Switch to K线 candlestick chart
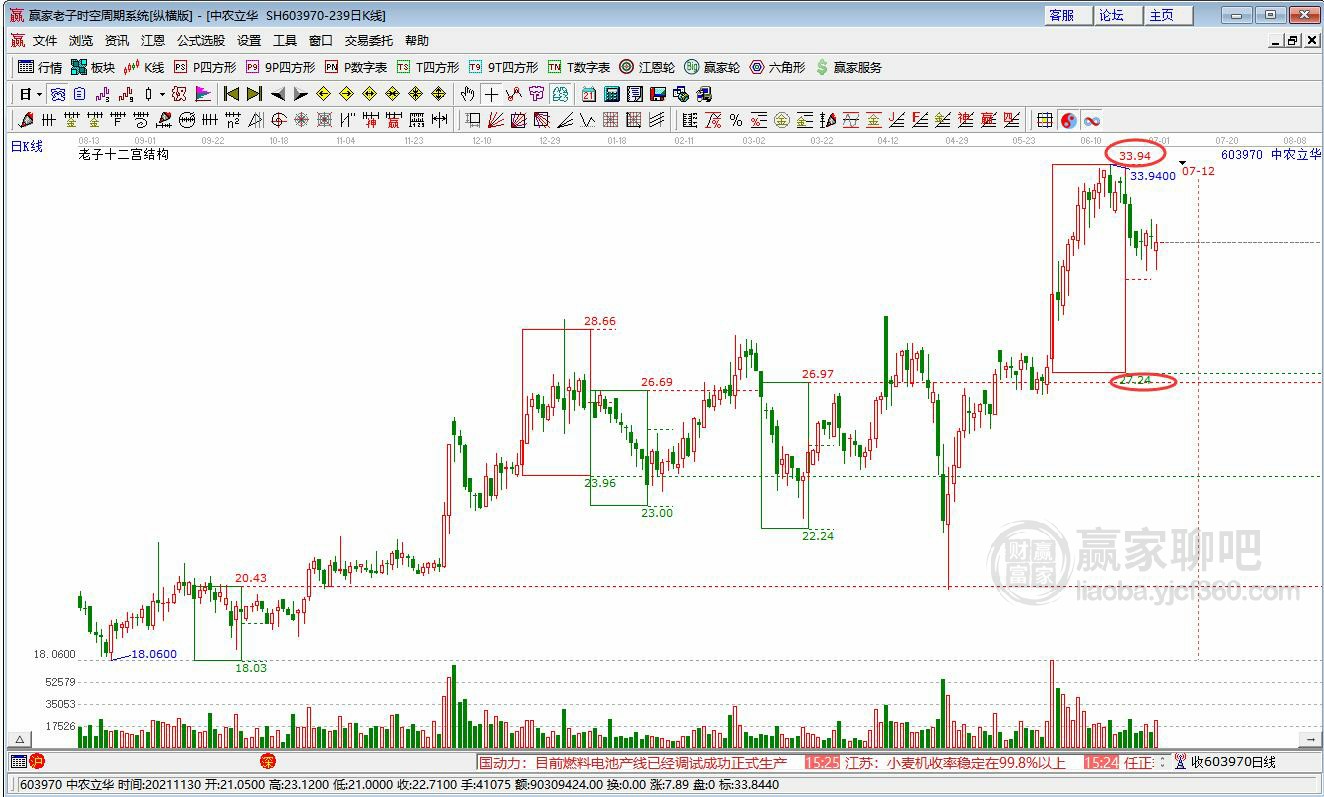The height and width of the screenshot is (797, 1324). pyautogui.click(x=143, y=67)
